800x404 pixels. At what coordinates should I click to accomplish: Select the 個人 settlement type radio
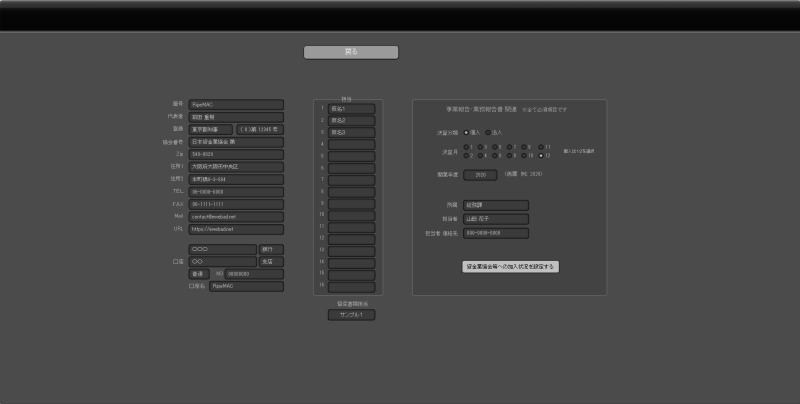pyautogui.click(x=466, y=133)
